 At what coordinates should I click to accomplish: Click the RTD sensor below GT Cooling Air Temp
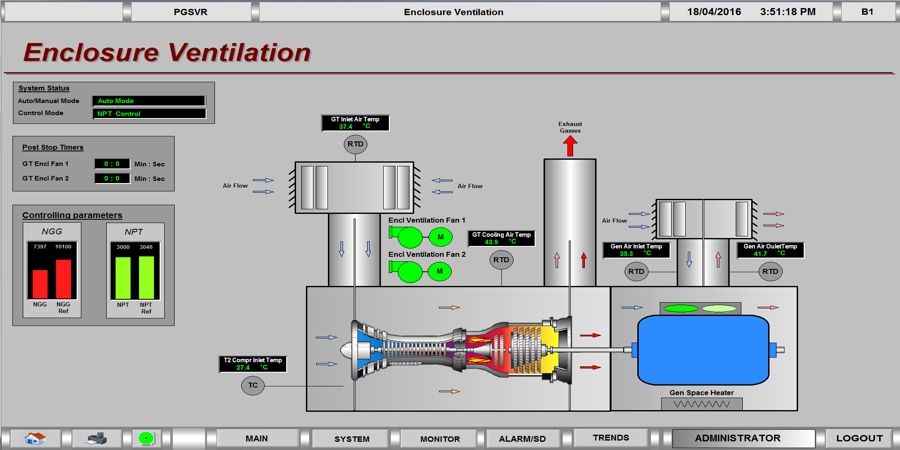[500, 260]
